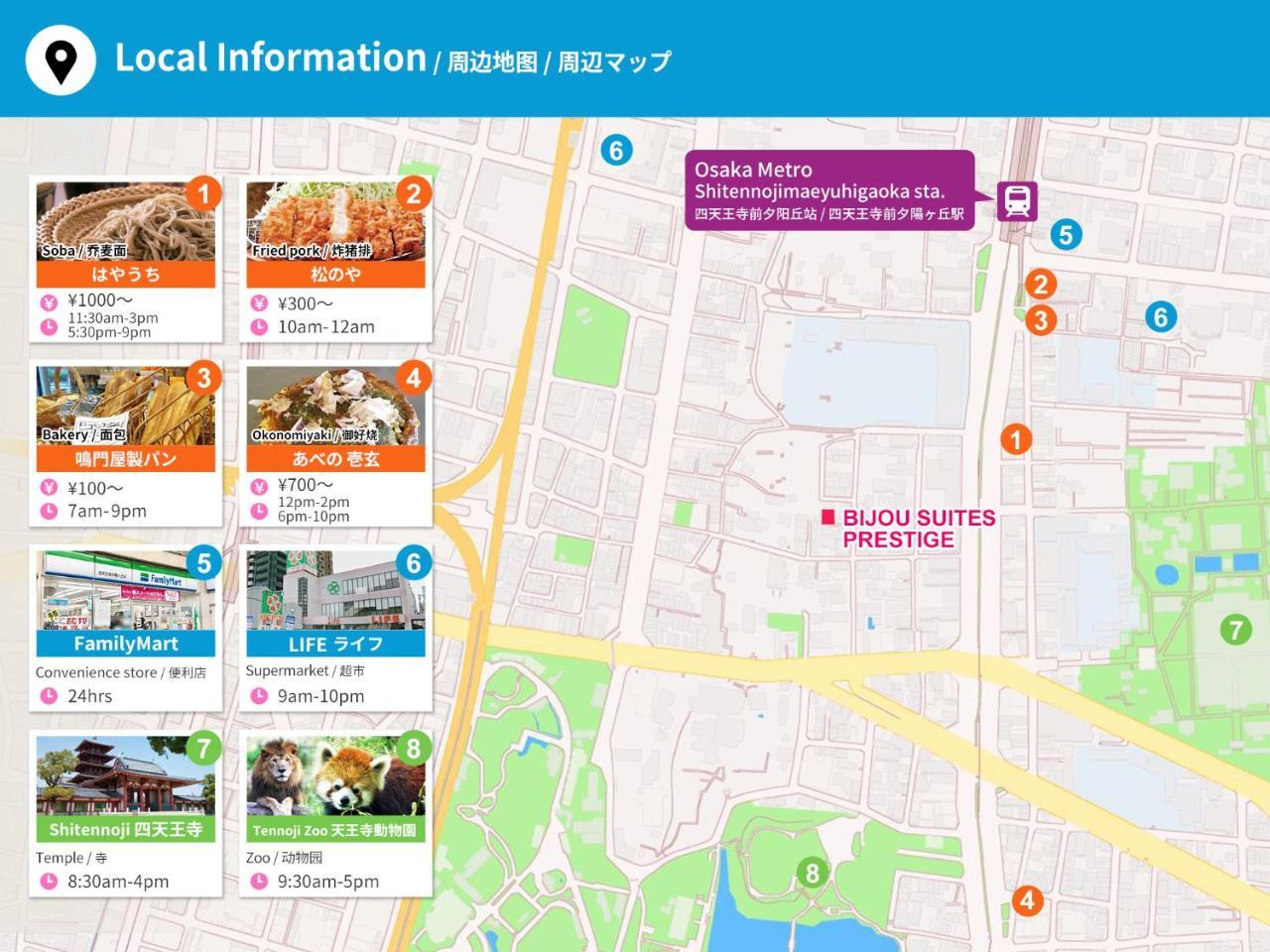
Task: Click the blue FamilyMart name label
Action: pos(126,644)
